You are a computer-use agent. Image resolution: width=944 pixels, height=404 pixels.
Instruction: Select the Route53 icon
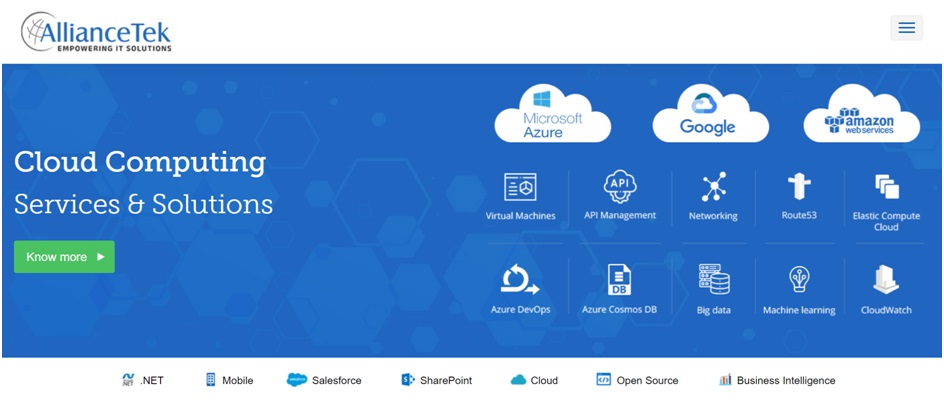798,187
